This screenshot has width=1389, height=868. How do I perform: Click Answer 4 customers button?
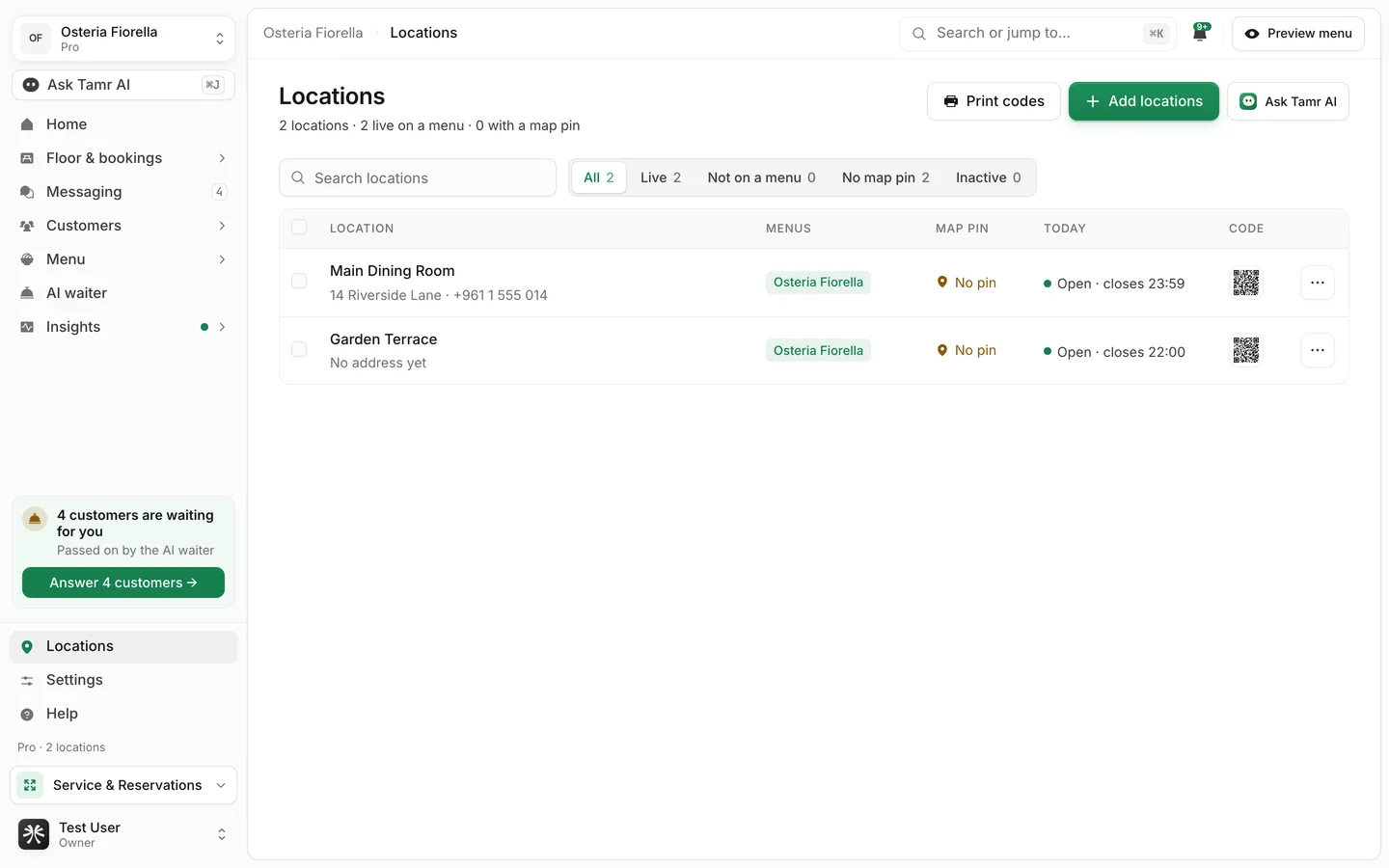123,583
